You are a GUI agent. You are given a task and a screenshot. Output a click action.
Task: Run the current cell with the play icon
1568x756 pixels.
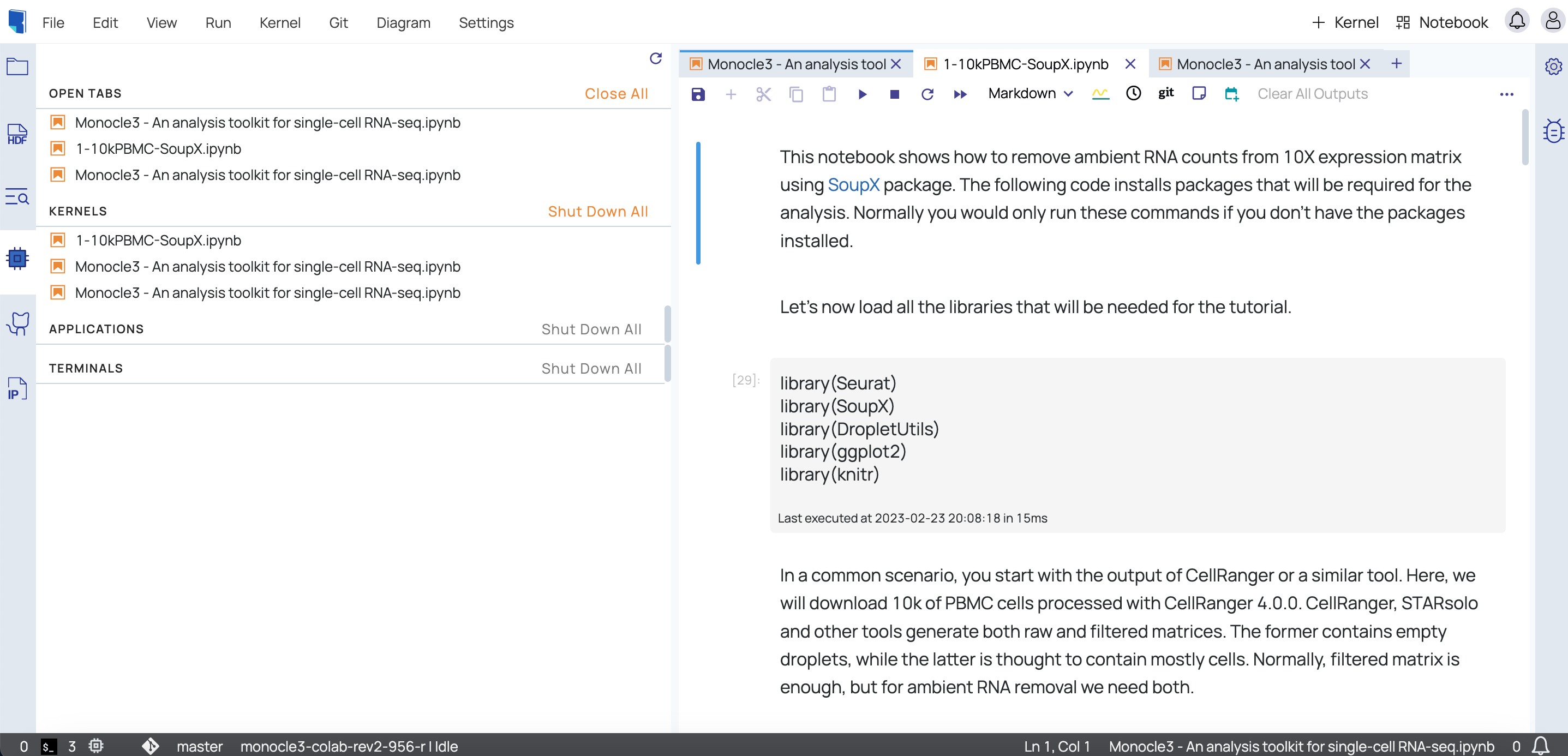coord(862,94)
